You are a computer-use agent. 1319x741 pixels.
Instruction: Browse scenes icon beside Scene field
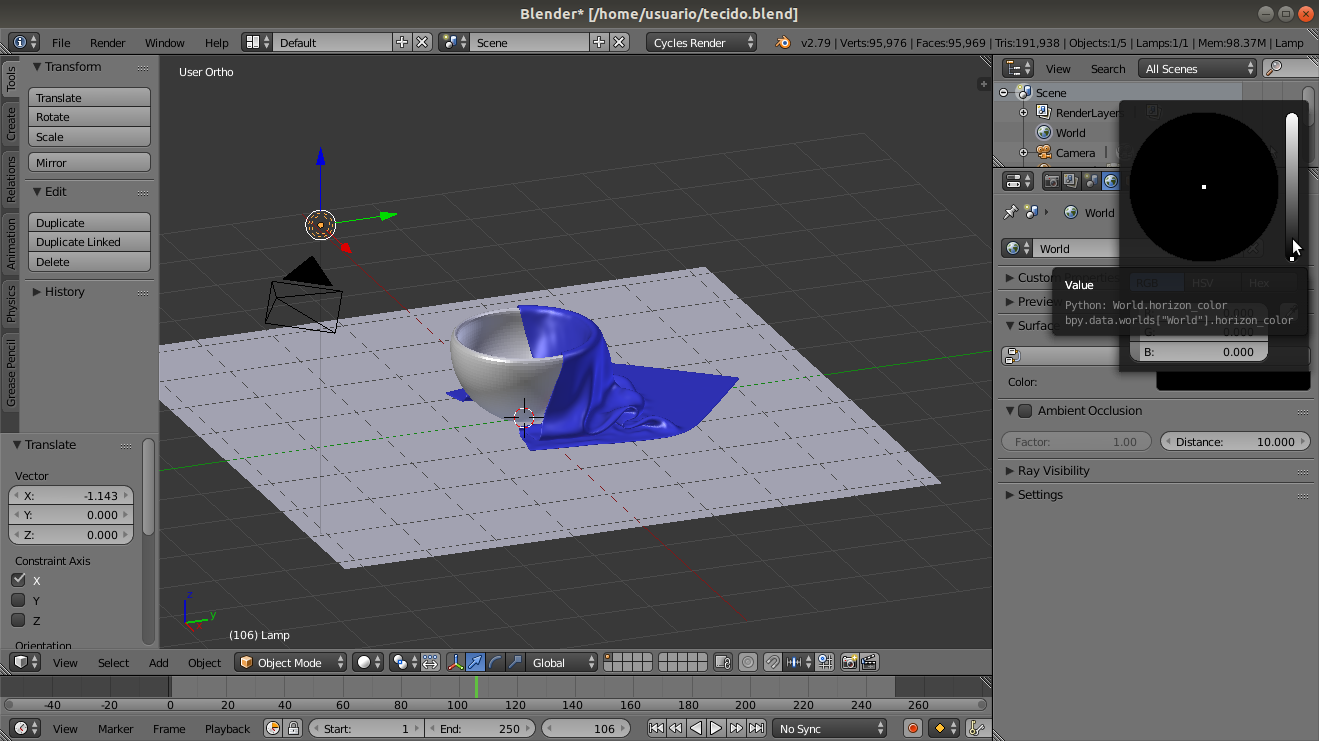tap(455, 42)
